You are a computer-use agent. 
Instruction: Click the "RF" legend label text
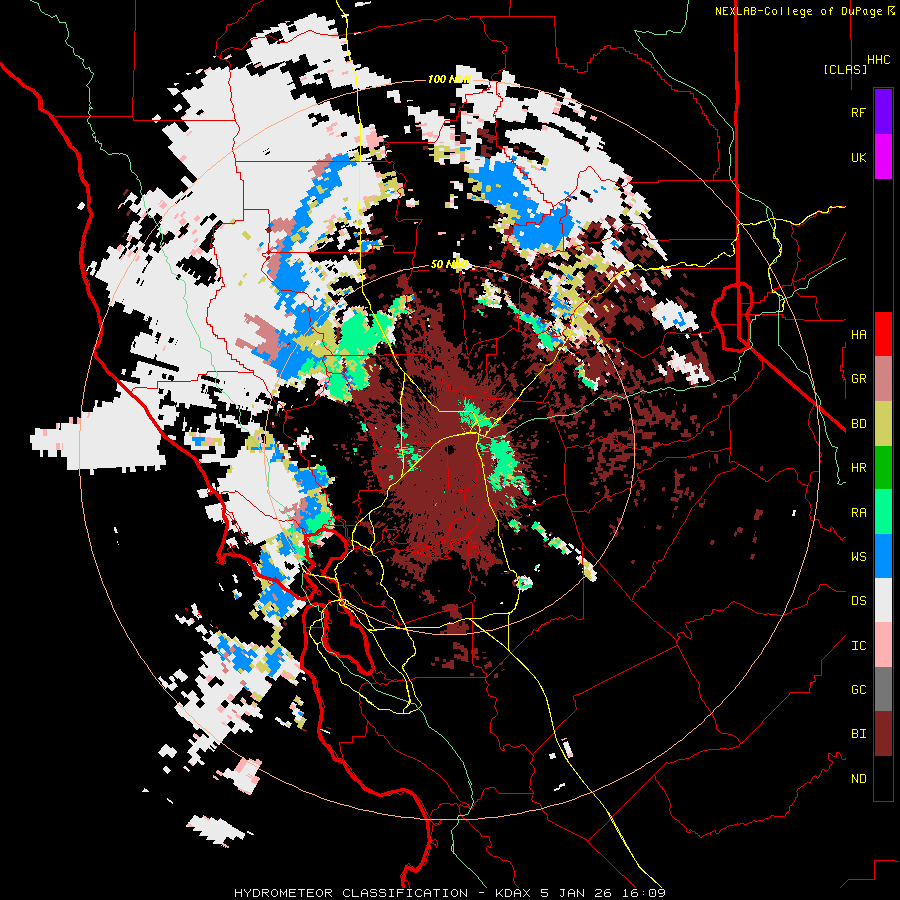[858, 112]
